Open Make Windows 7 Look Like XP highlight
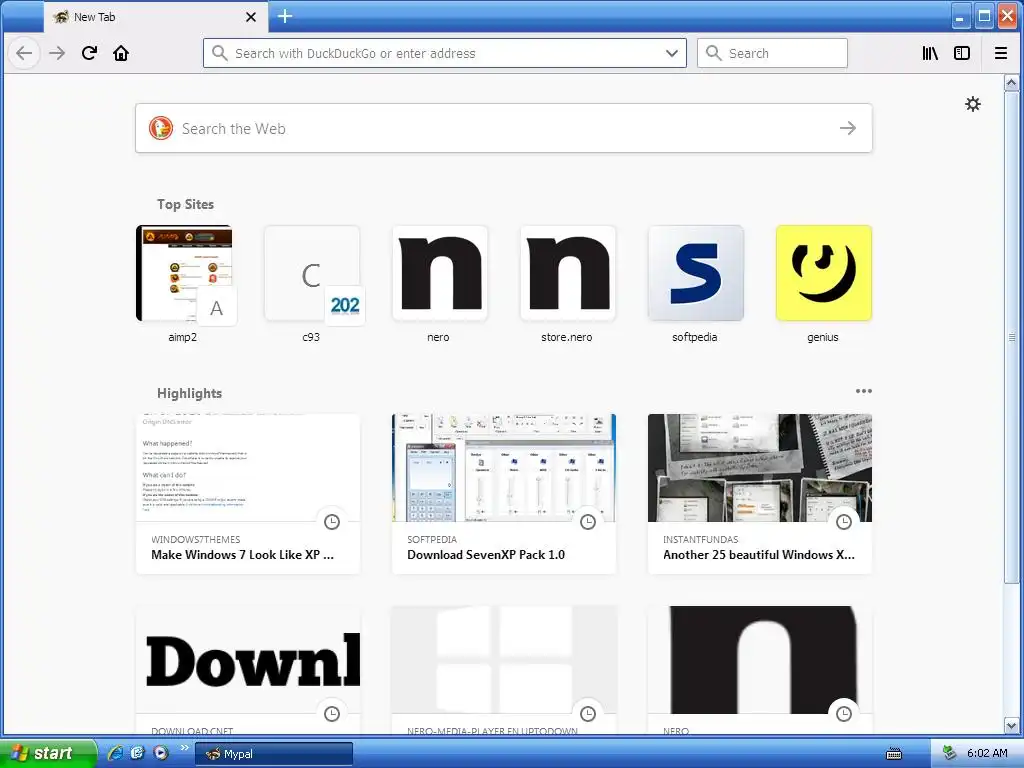Screen dimensions: 1024x768 (x=248, y=494)
